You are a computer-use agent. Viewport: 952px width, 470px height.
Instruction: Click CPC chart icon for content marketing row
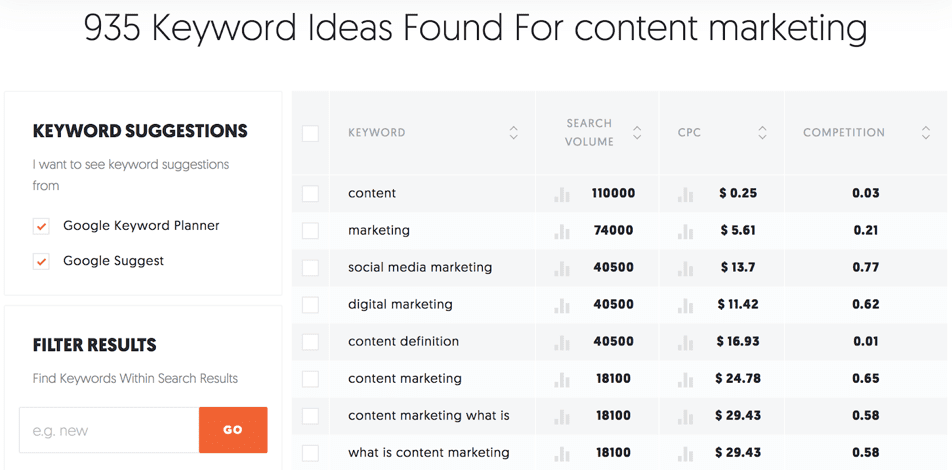click(x=686, y=380)
